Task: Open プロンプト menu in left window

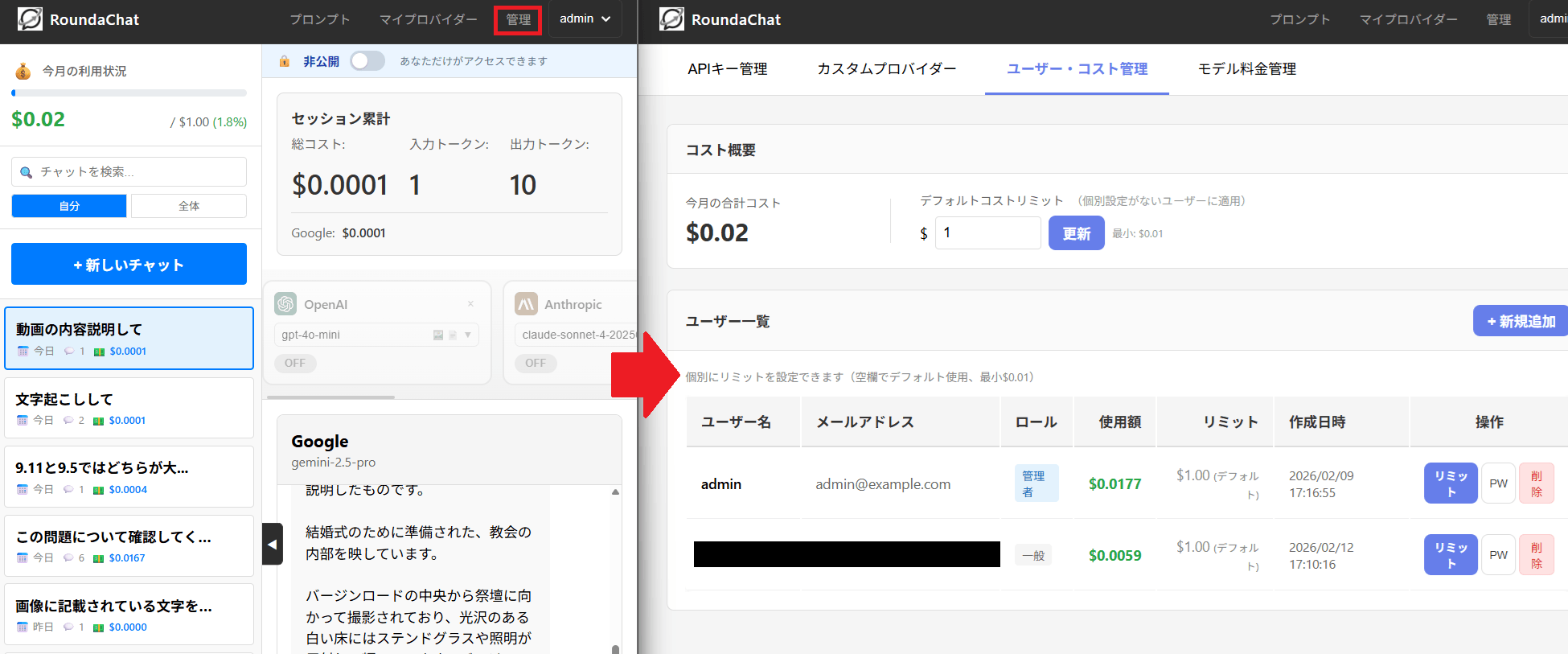Action: [320, 19]
